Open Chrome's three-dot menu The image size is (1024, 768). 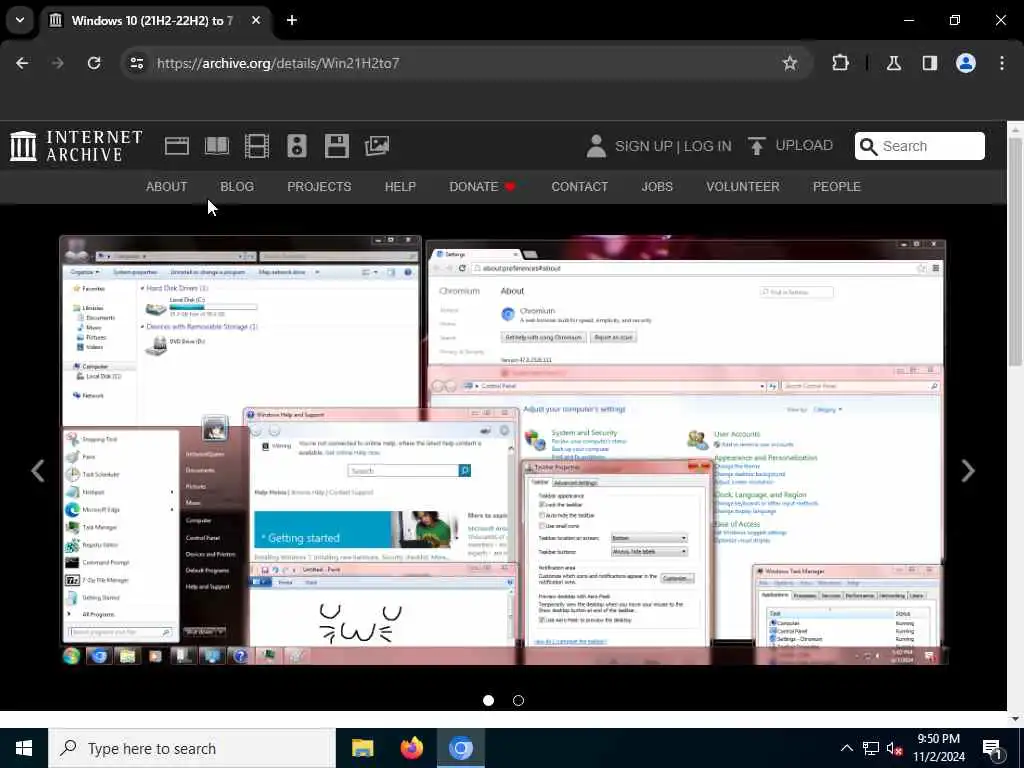click(1002, 63)
